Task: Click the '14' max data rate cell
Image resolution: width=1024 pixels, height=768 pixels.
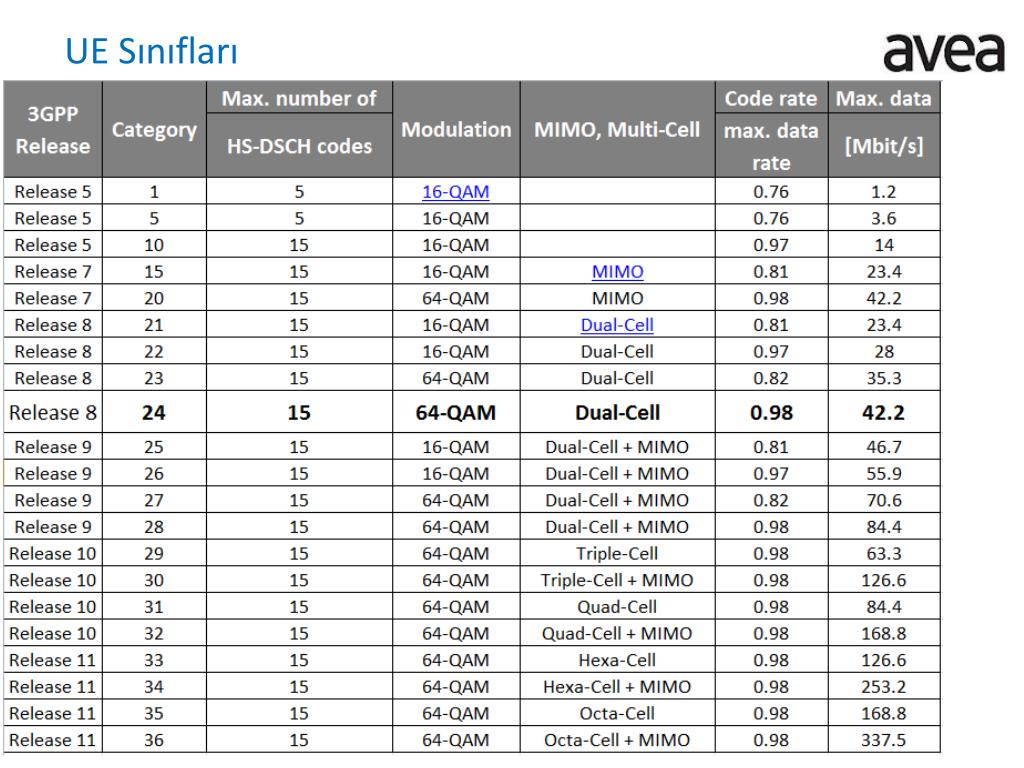Action: (884, 246)
